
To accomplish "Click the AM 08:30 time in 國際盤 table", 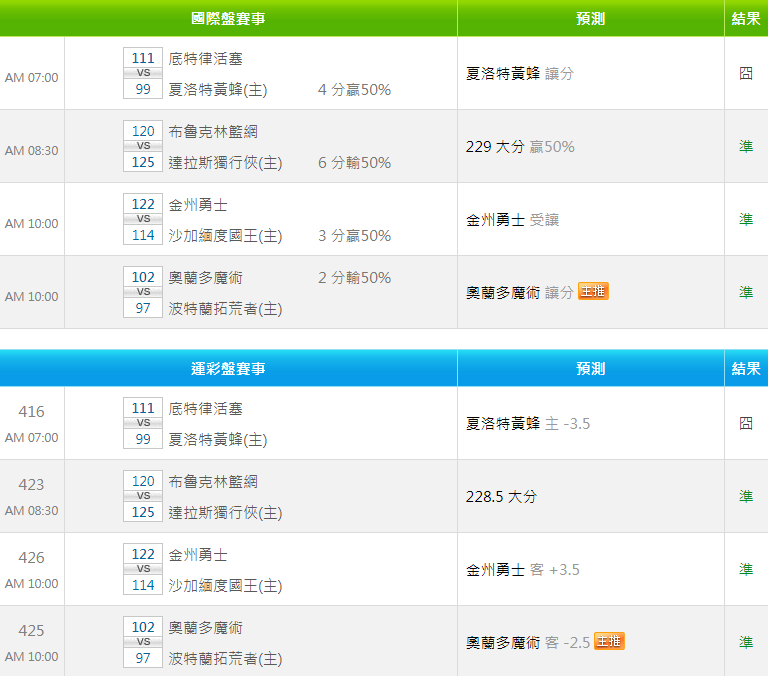I will tap(31, 150).
